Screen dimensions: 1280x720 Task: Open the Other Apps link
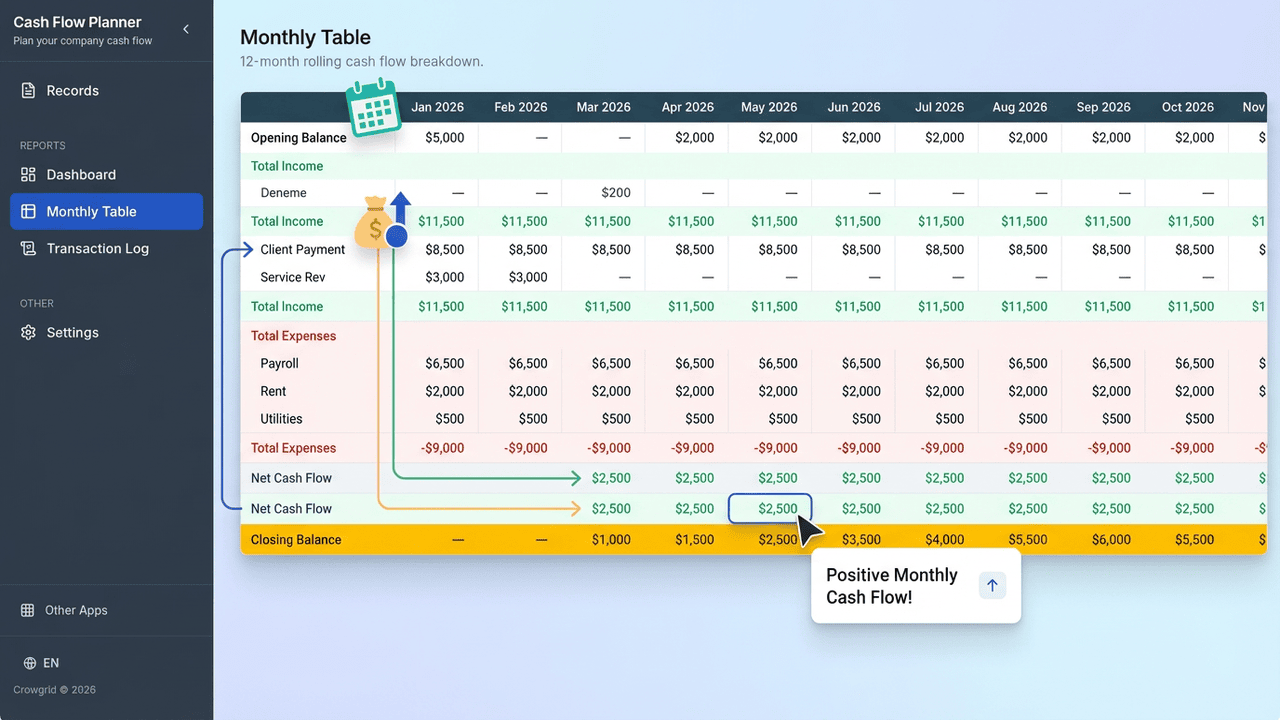tap(76, 610)
